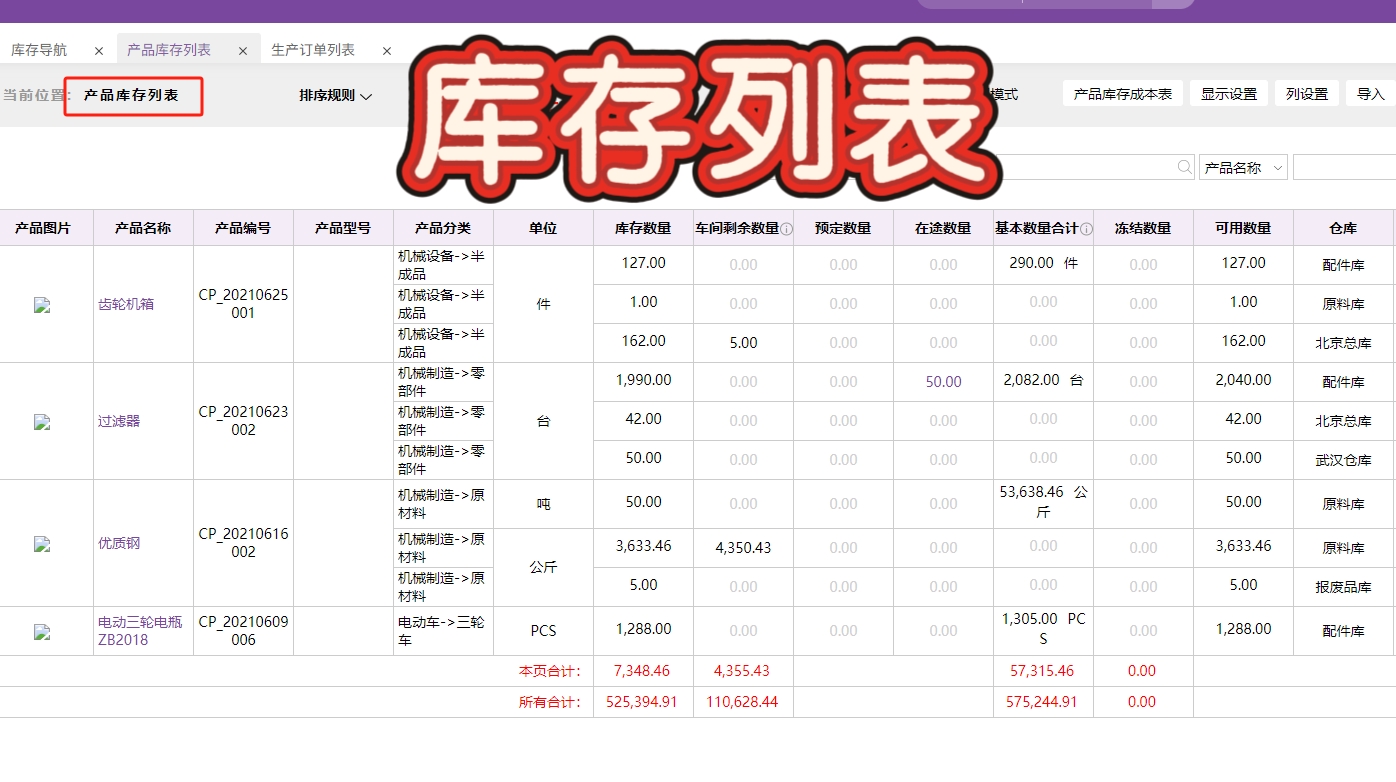This screenshot has height=782, width=1396.
Task: Open the 优质钢 product link
Action: click(119, 543)
